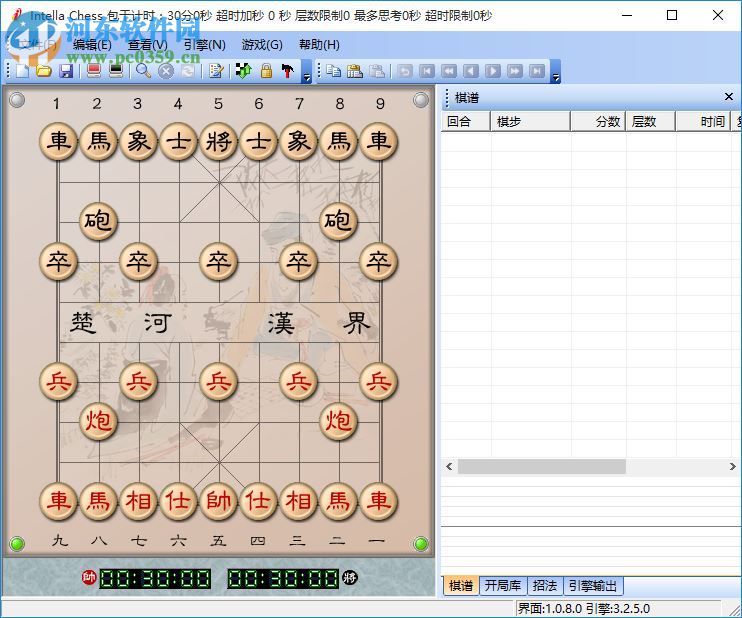Click the grayed paste-special icon
The height and width of the screenshot is (618, 742).
(x=377, y=71)
